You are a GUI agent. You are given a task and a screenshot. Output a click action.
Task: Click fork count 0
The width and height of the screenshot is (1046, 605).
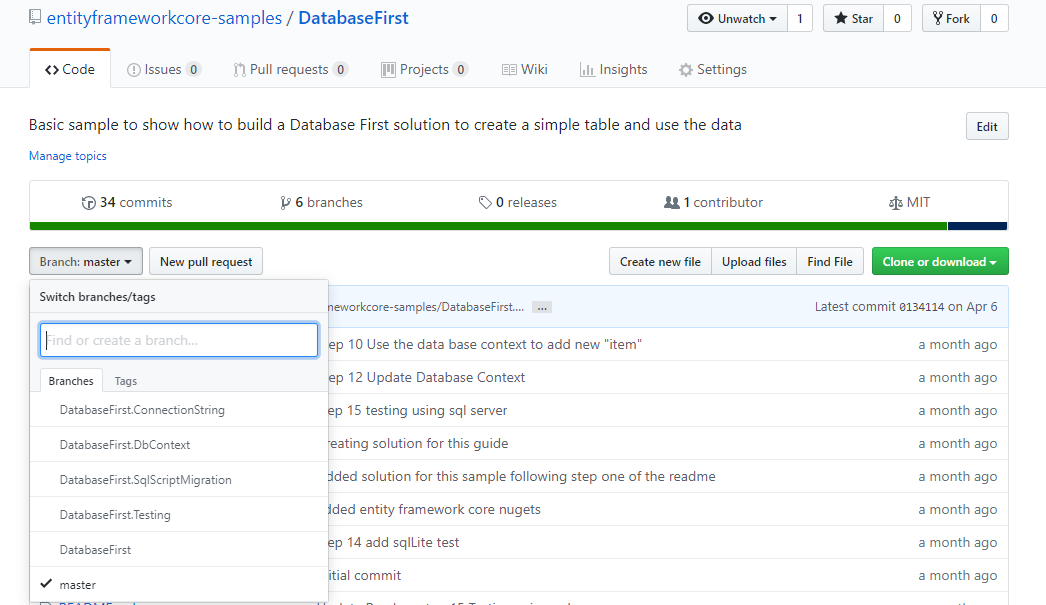[994, 19]
